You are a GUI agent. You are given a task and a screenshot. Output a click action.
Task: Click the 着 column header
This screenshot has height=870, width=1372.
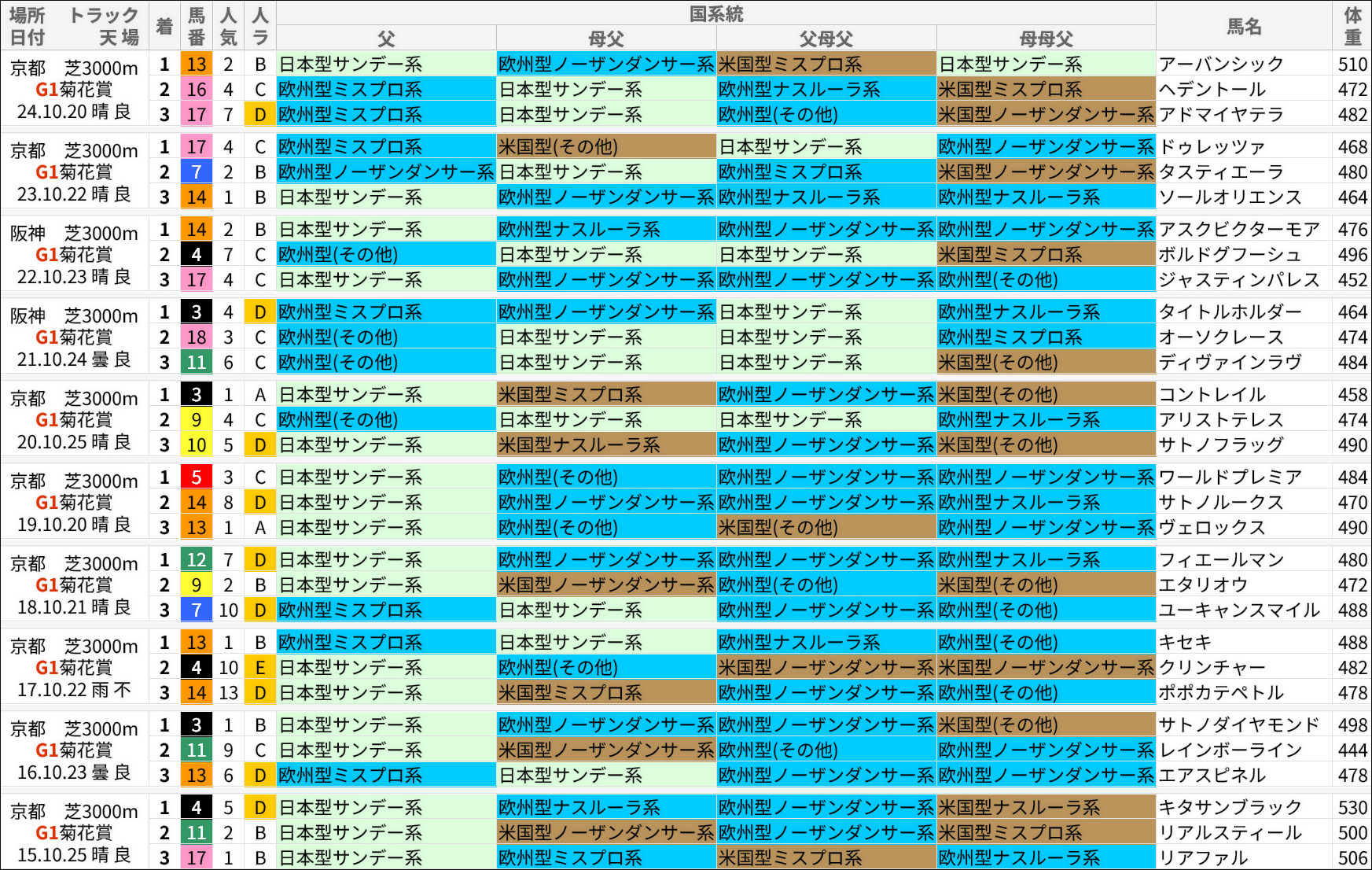[163, 25]
